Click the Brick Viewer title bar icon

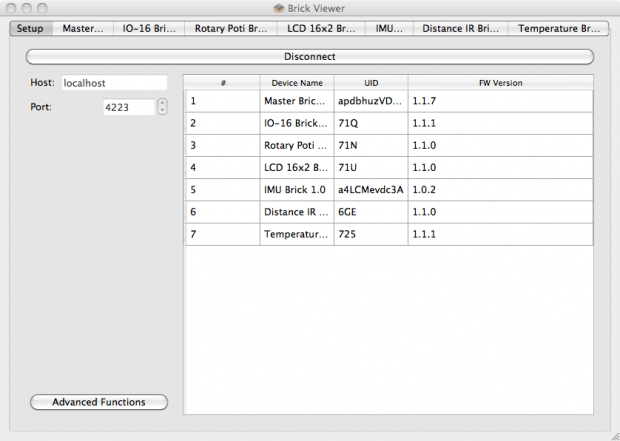point(278,8)
